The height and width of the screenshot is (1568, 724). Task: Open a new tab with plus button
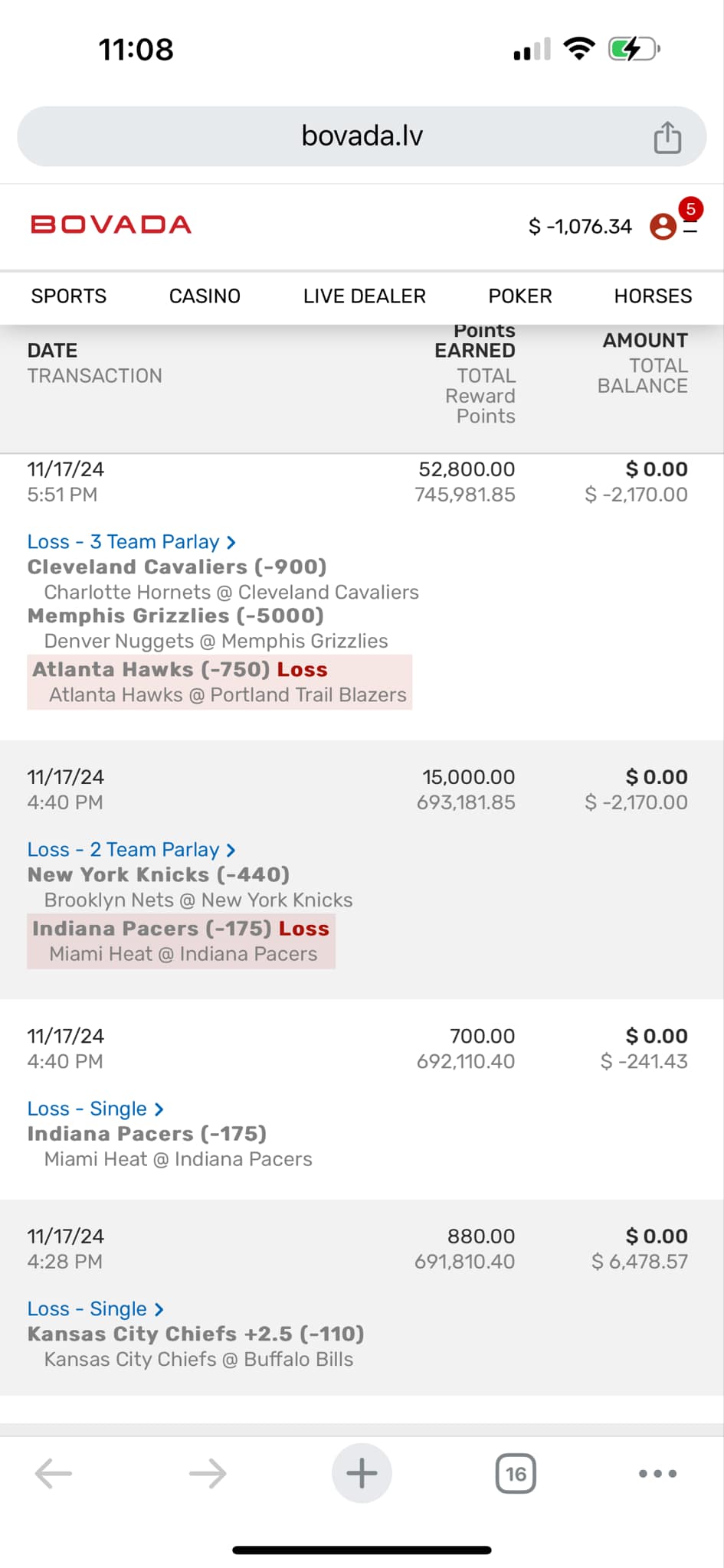362,1473
